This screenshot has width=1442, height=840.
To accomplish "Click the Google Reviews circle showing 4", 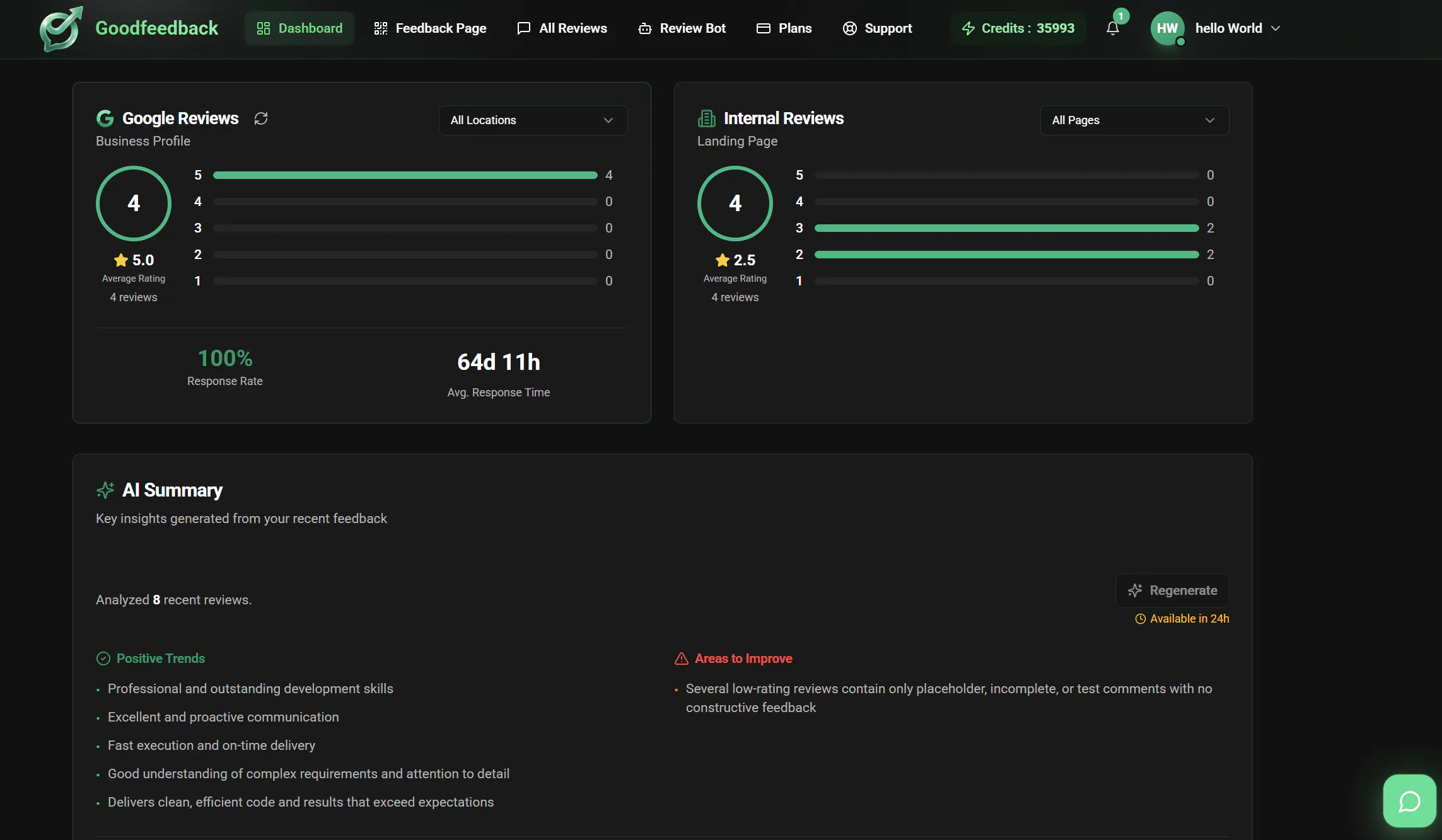I will click(x=134, y=204).
